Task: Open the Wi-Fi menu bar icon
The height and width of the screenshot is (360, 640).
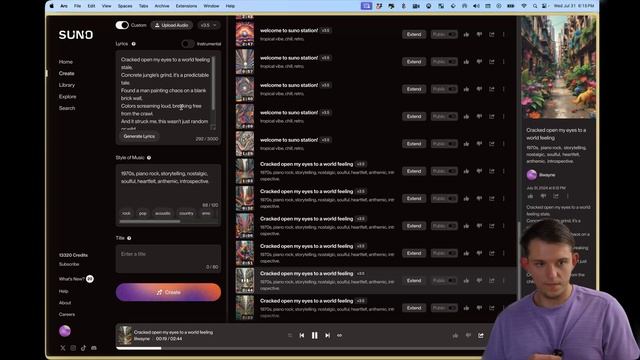Action: [x=524, y=6]
